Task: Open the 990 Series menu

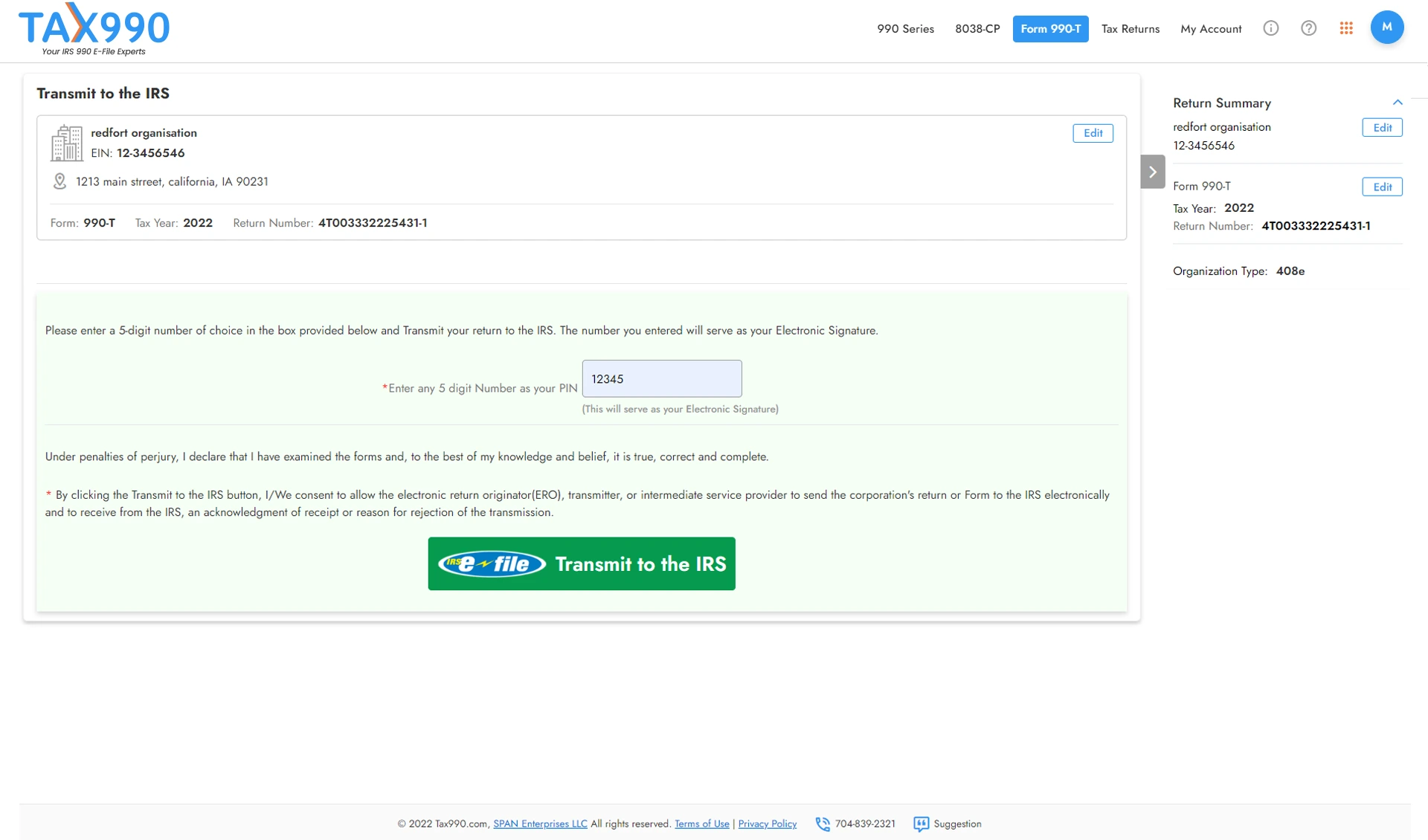Action: coord(905,27)
